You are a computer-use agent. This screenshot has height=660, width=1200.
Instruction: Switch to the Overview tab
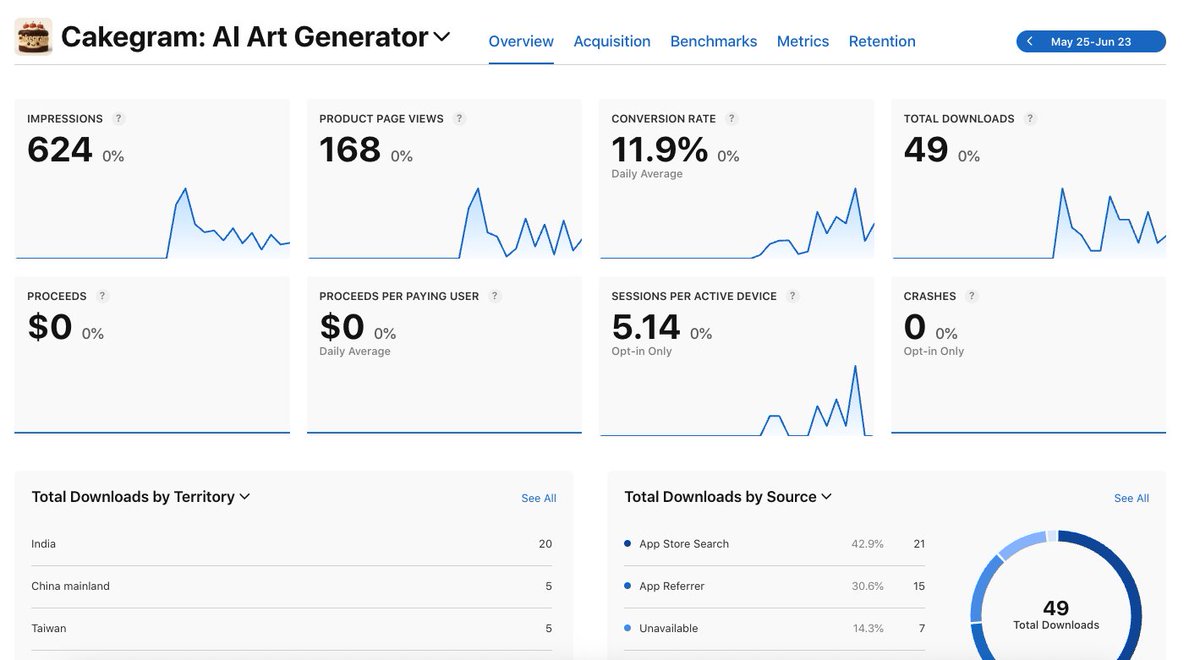click(x=521, y=41)
